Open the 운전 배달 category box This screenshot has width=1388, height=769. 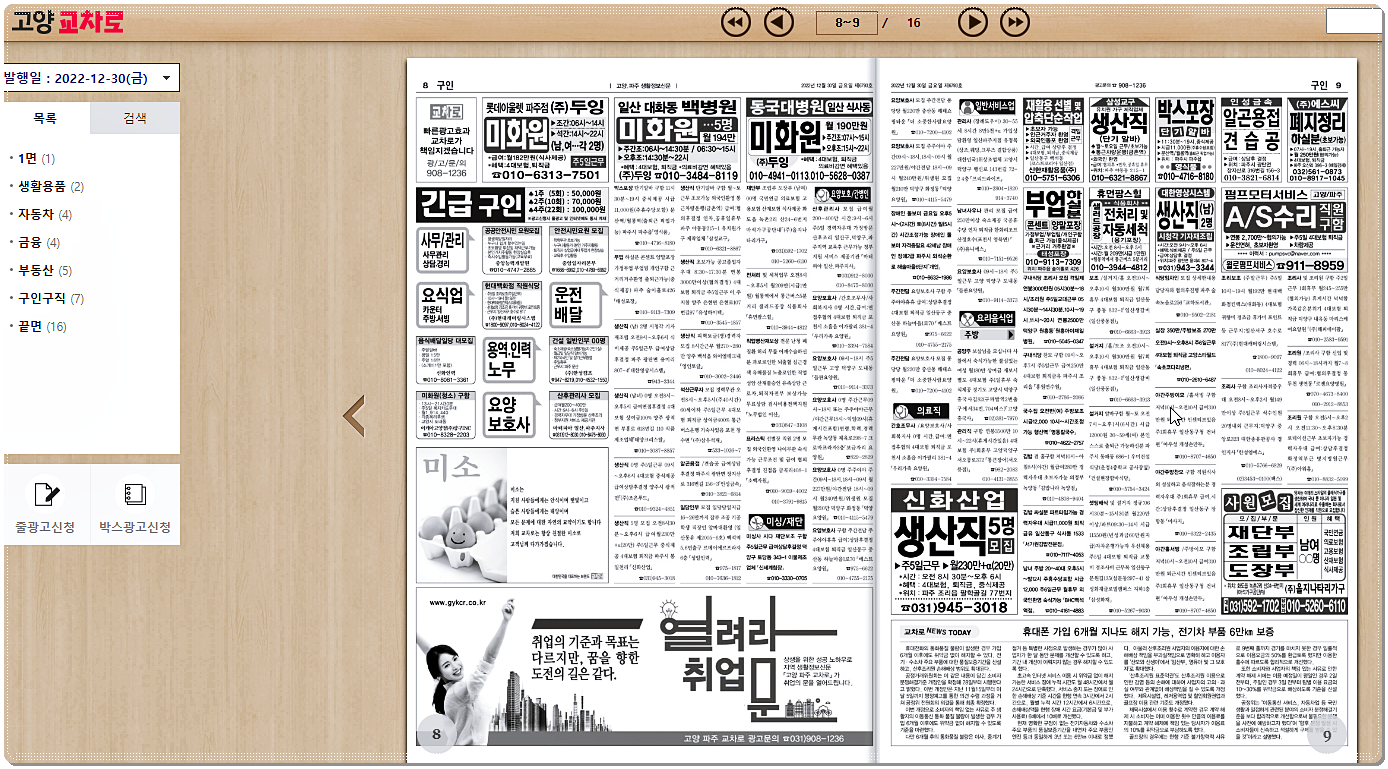pyautogui.click(x=576, y=305)
